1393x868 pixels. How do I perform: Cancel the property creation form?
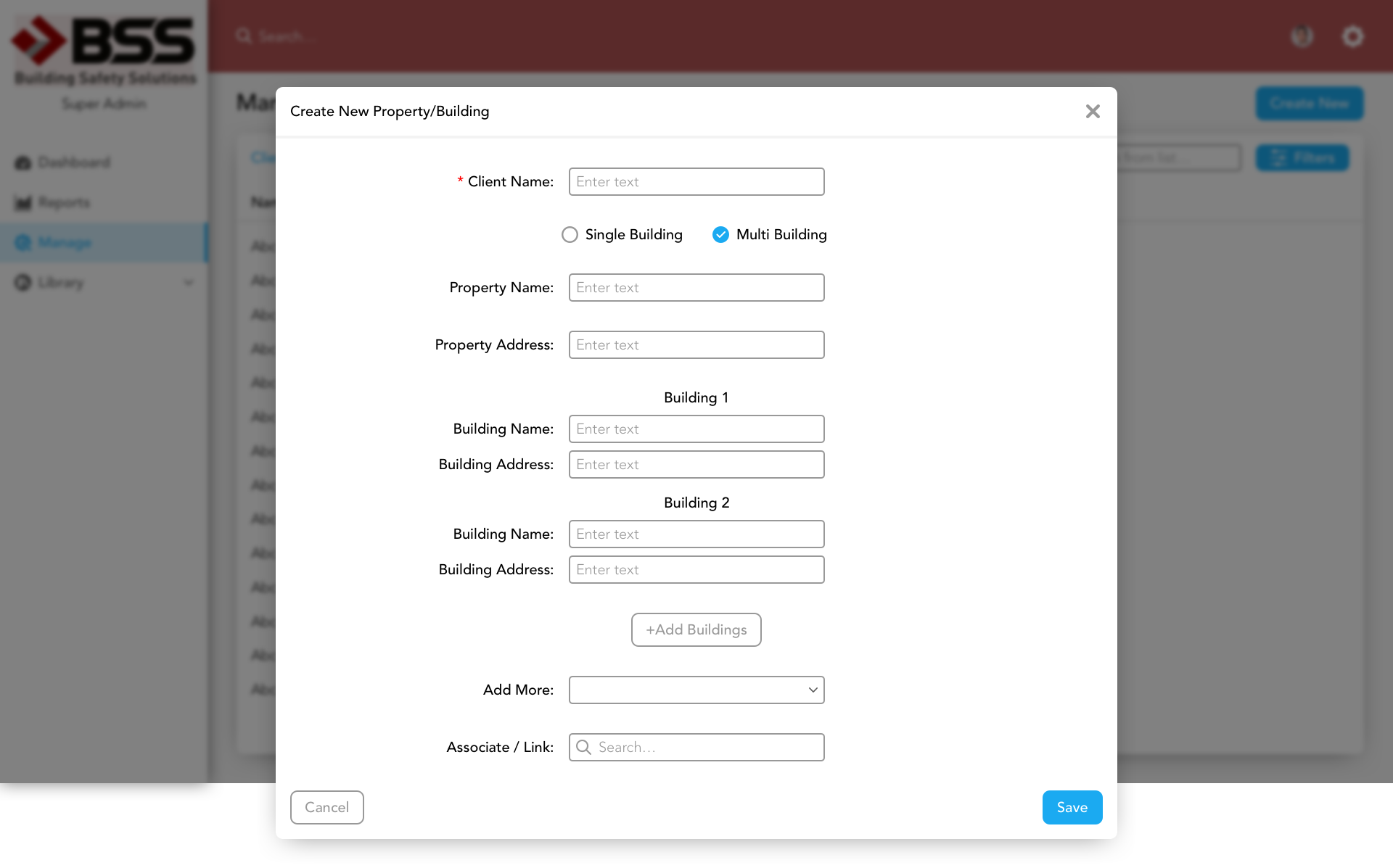point(326,807)
